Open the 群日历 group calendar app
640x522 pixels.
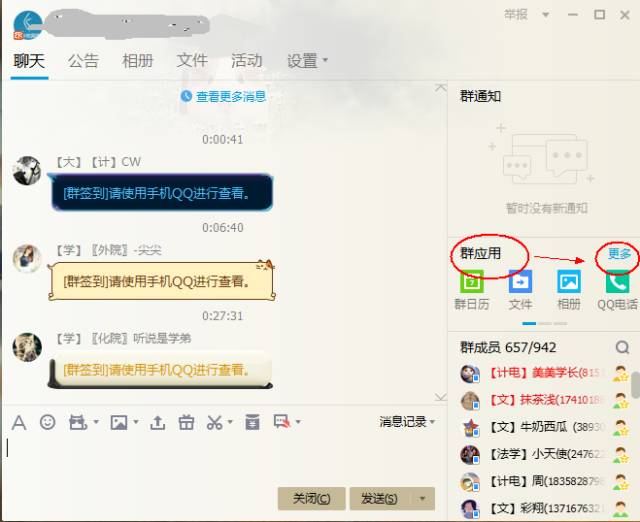pyautogui.click(x=472, y=282)
